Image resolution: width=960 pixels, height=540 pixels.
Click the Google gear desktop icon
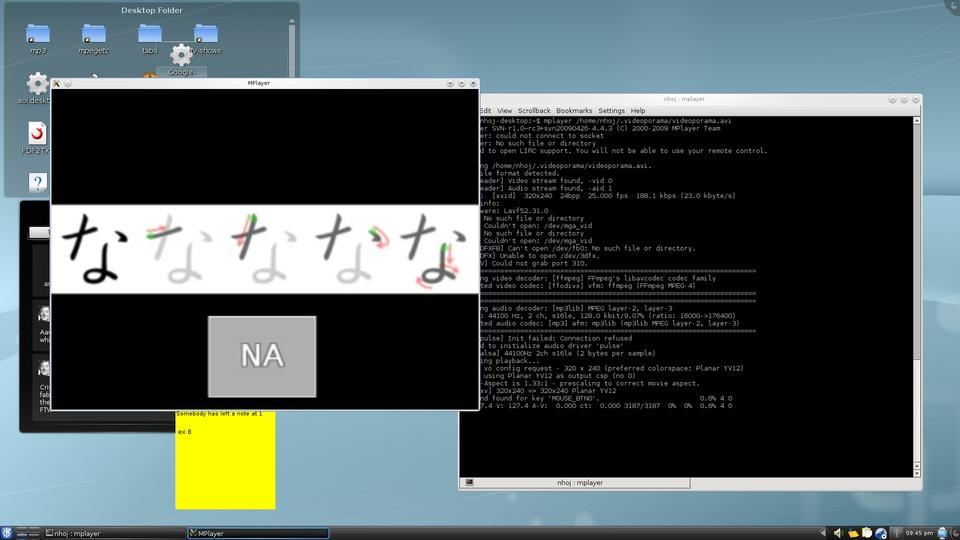click(x=181, y=57)
